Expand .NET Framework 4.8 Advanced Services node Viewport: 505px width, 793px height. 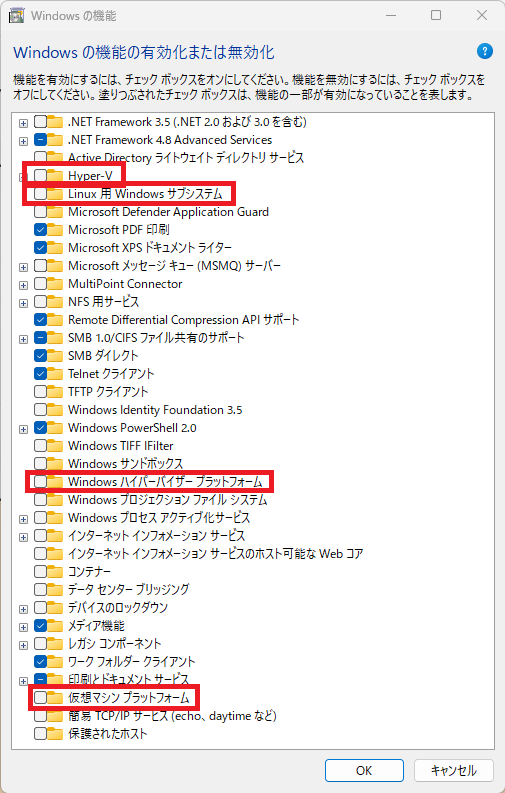(x=23, y=141)
